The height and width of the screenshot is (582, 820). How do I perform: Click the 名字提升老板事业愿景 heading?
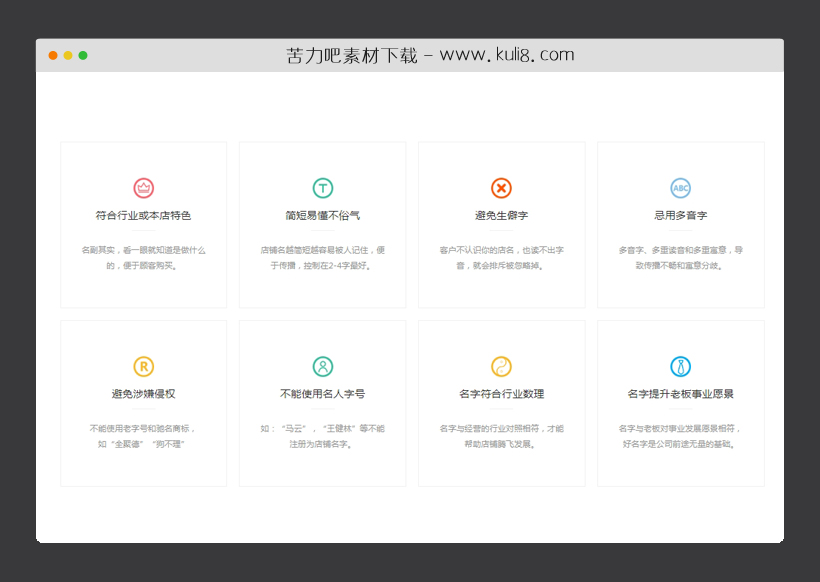(x=680, y=393)
